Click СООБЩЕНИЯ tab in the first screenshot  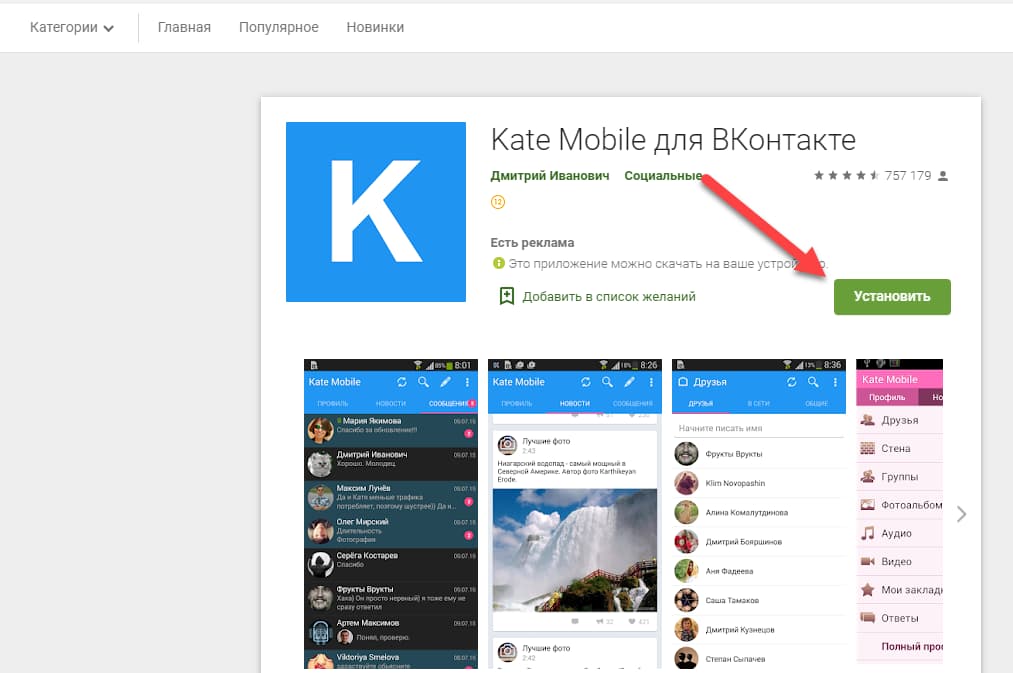click(450, 403)
